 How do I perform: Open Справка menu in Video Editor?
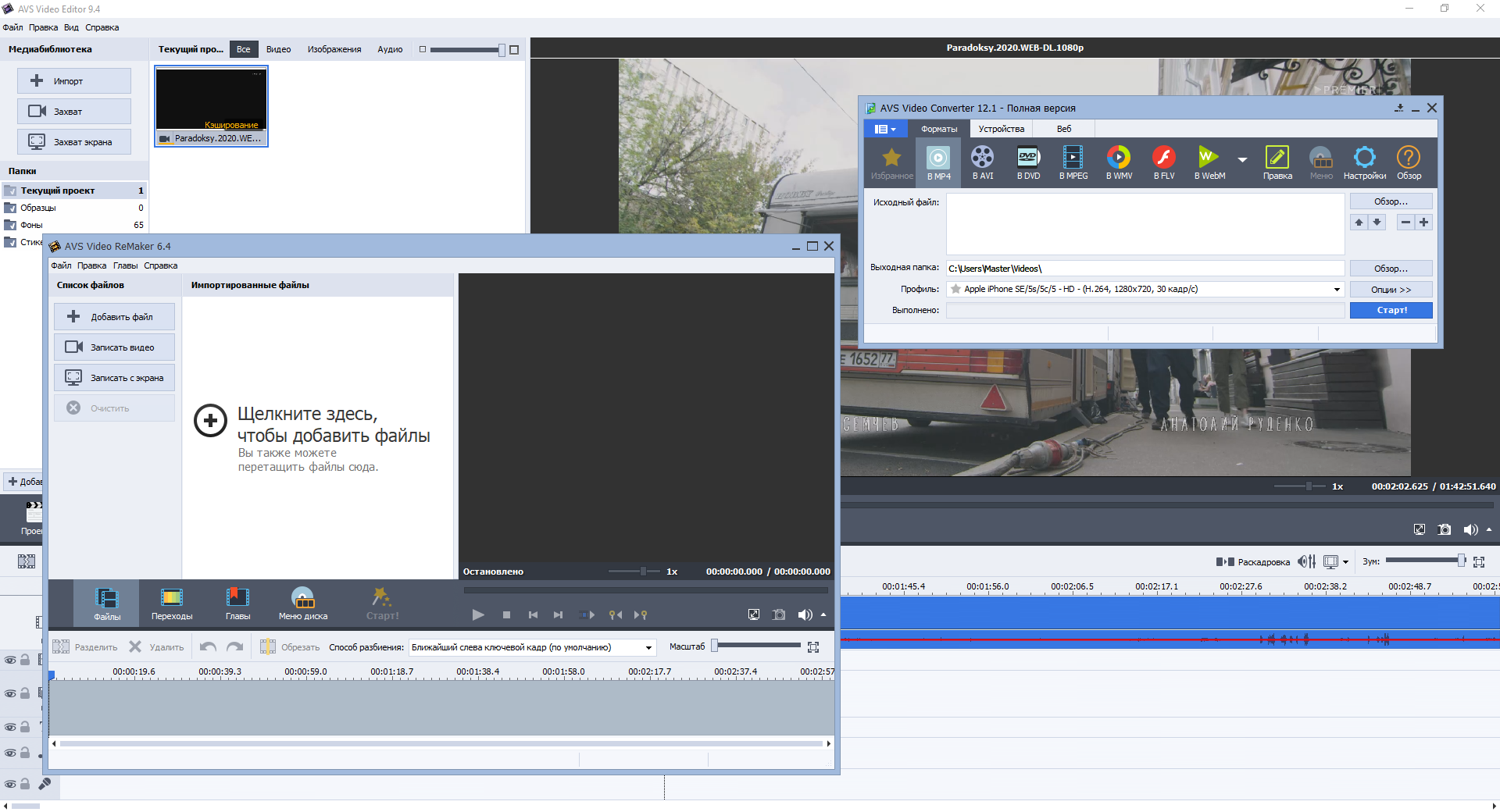coord(102,27)
